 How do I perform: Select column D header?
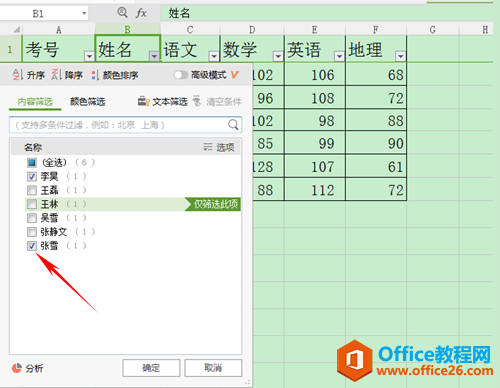click(252, 30)
